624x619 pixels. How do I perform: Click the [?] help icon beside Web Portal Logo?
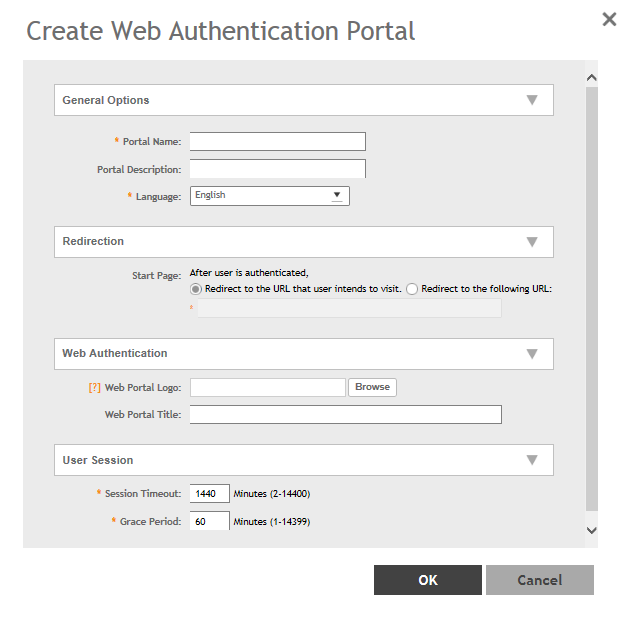point(95,387)
